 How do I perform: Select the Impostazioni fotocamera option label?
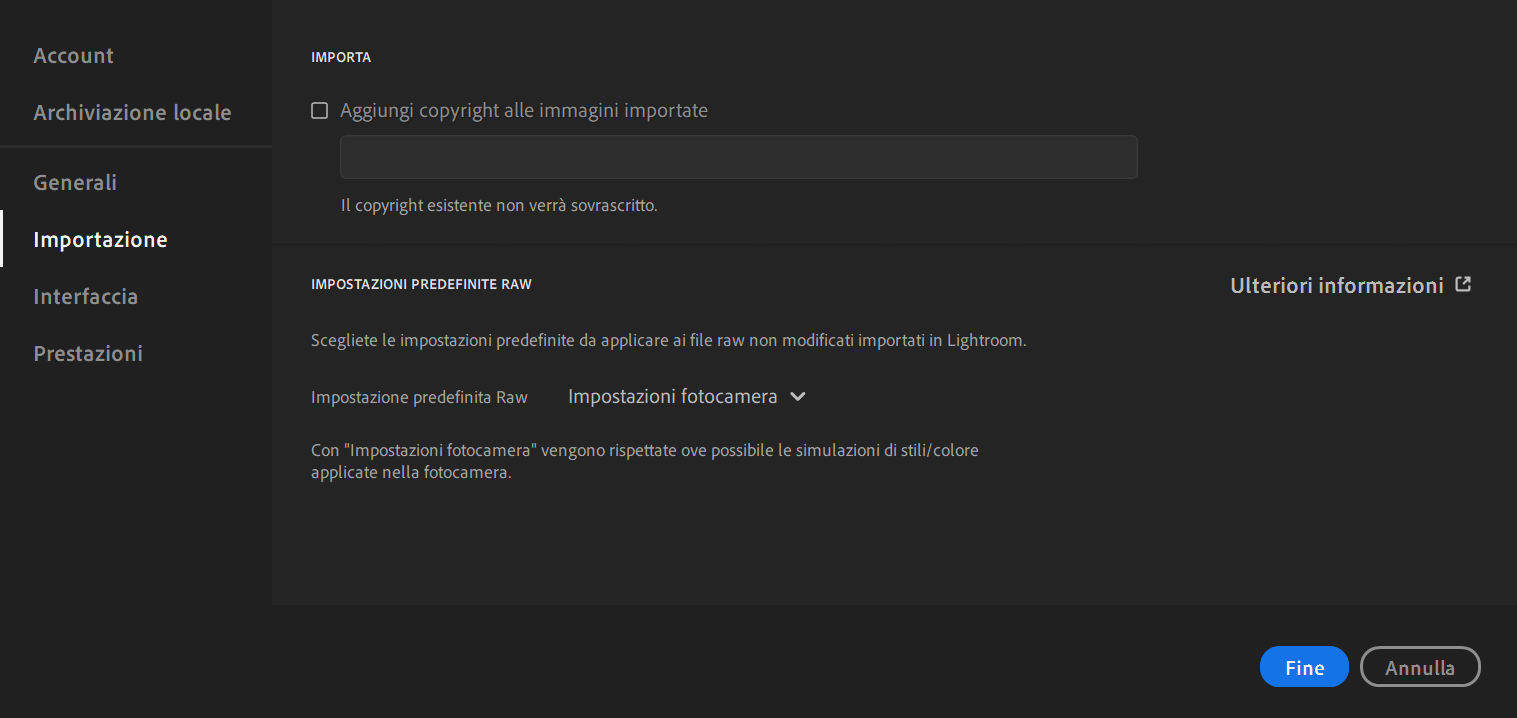[673, 396]
